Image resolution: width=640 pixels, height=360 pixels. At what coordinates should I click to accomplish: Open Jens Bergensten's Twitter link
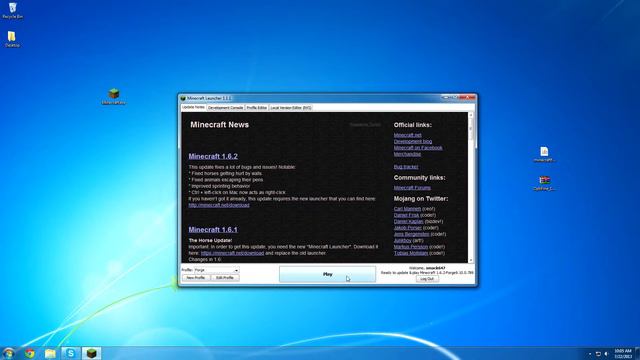411,234
